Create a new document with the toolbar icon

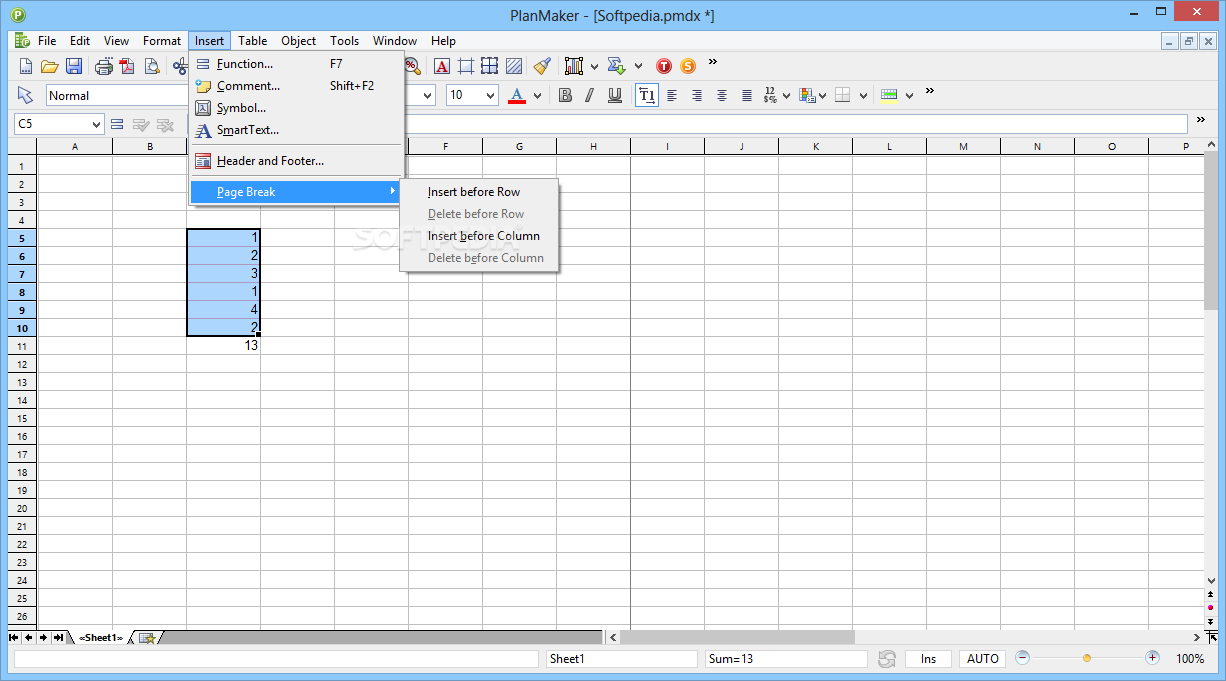click(x=27, y=66)
